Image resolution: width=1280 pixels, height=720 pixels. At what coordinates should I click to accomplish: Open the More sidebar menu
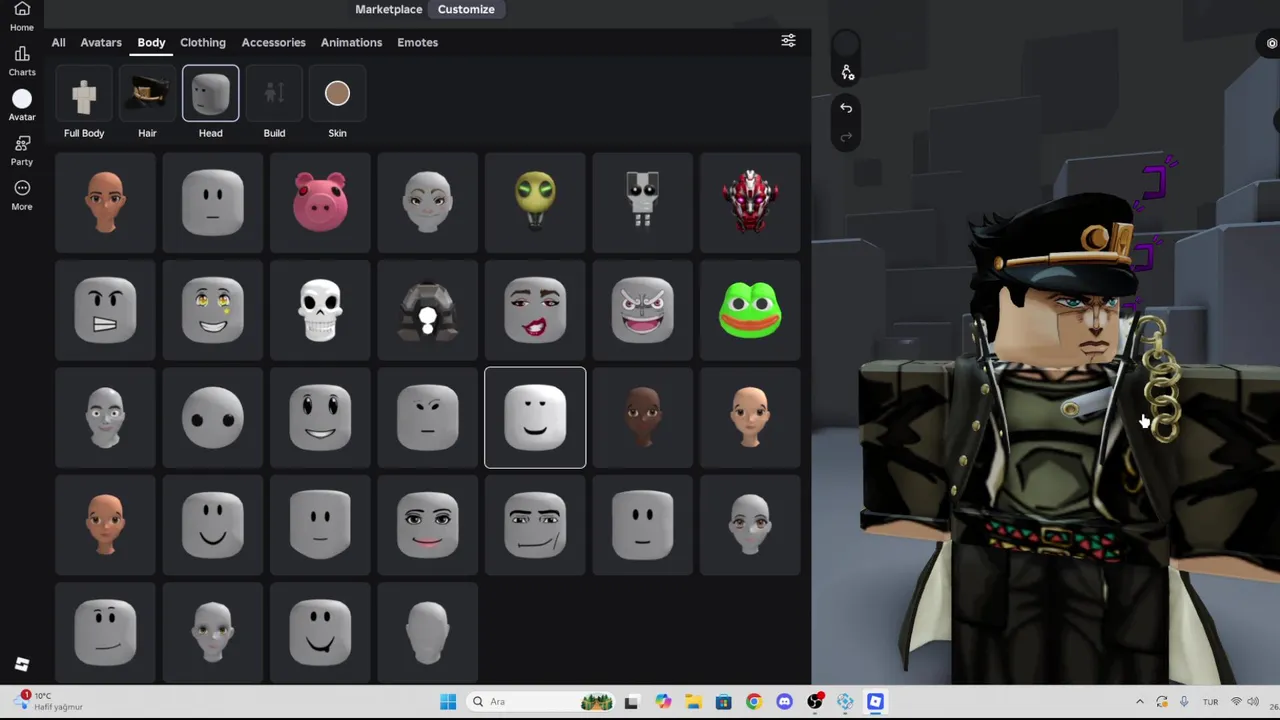[21, 195]
